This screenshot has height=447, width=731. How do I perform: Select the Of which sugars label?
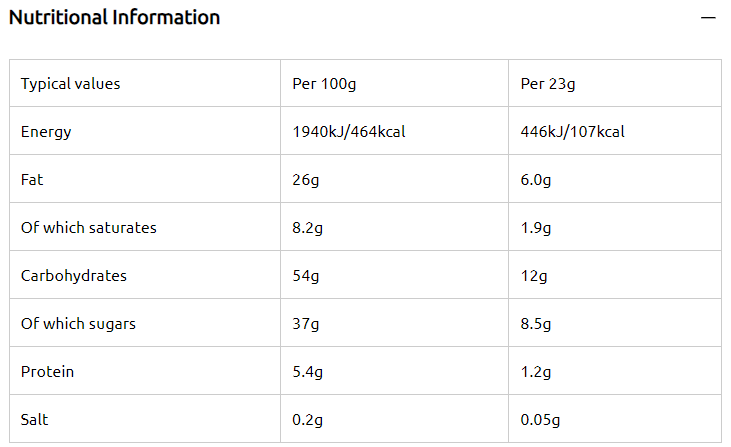click(x=78, y=324)
